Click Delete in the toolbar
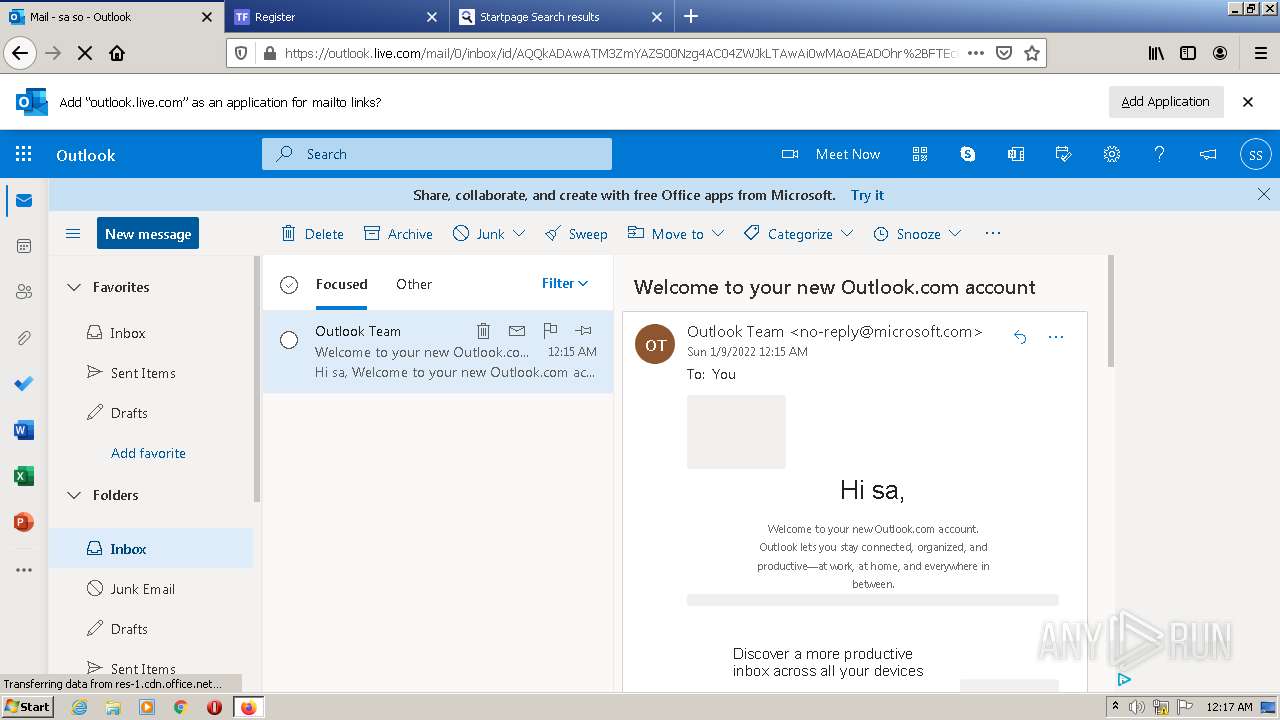Image resolution: width=1280 pixels, height=720 pixels. click(312, 234)
